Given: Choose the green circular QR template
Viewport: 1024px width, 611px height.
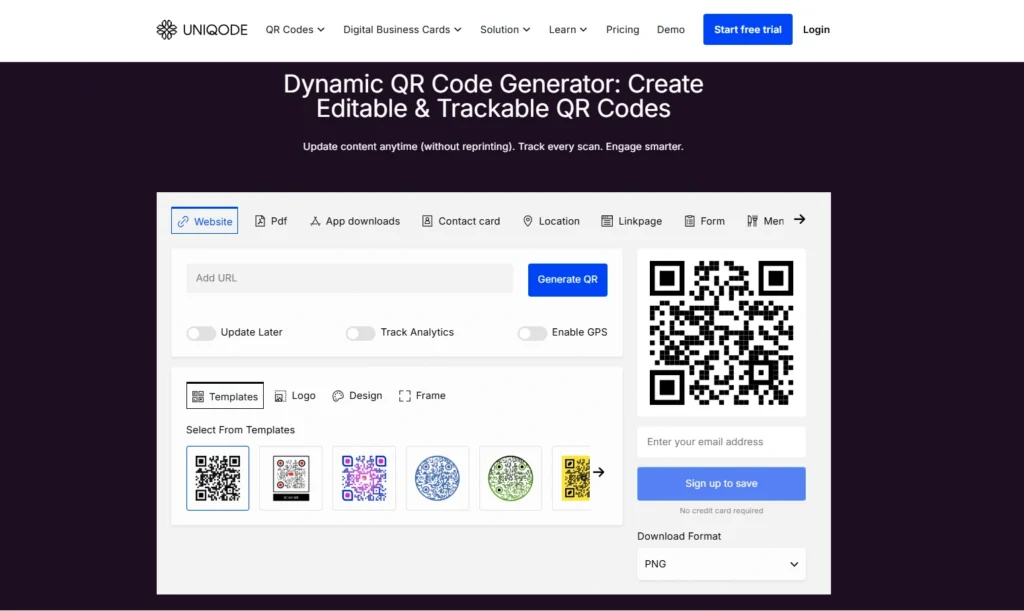Looking at the screenshot, I should [x=510, y=478].
